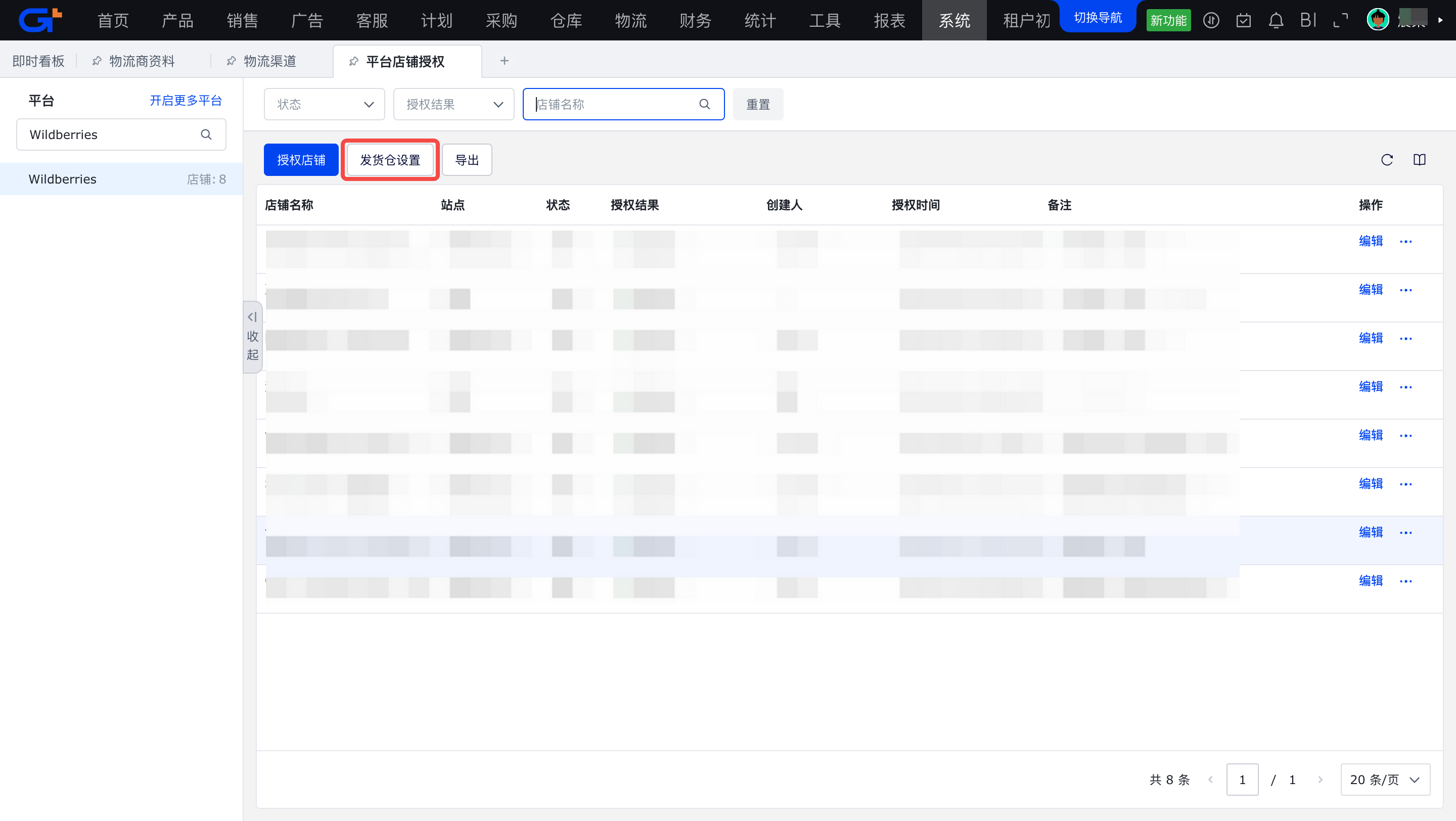Click the 开启更多平台 link
This screenshot has height=821, width=1456.
click(186, 101)
